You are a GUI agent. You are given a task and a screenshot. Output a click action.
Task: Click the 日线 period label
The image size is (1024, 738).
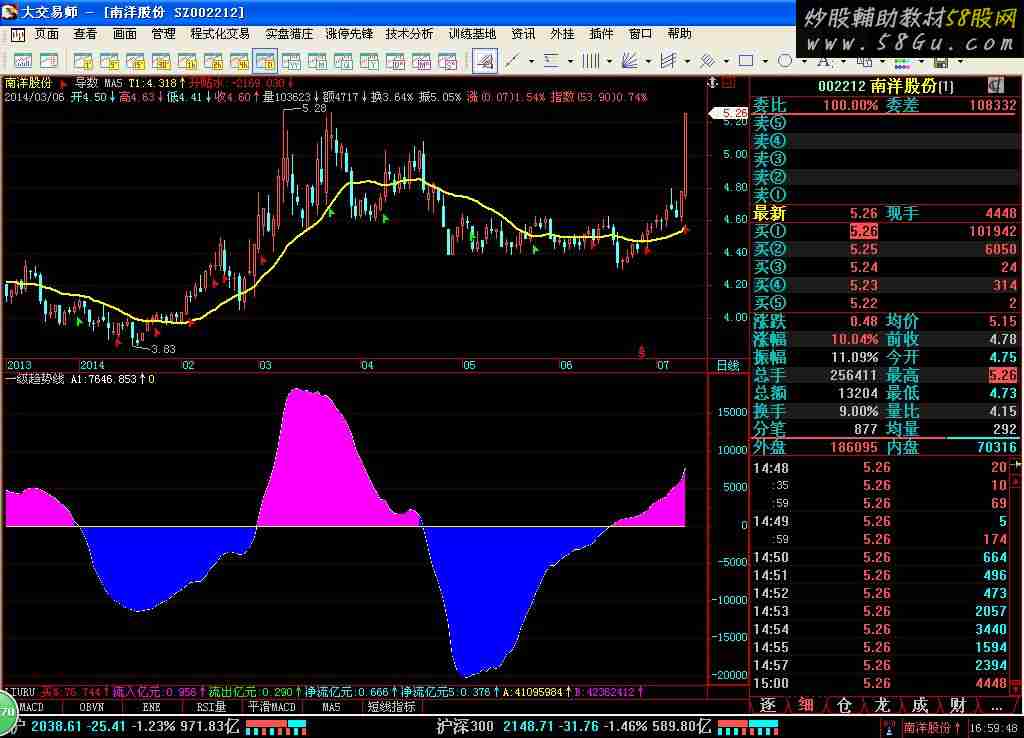pyautogui.click(x=728, y=366)
